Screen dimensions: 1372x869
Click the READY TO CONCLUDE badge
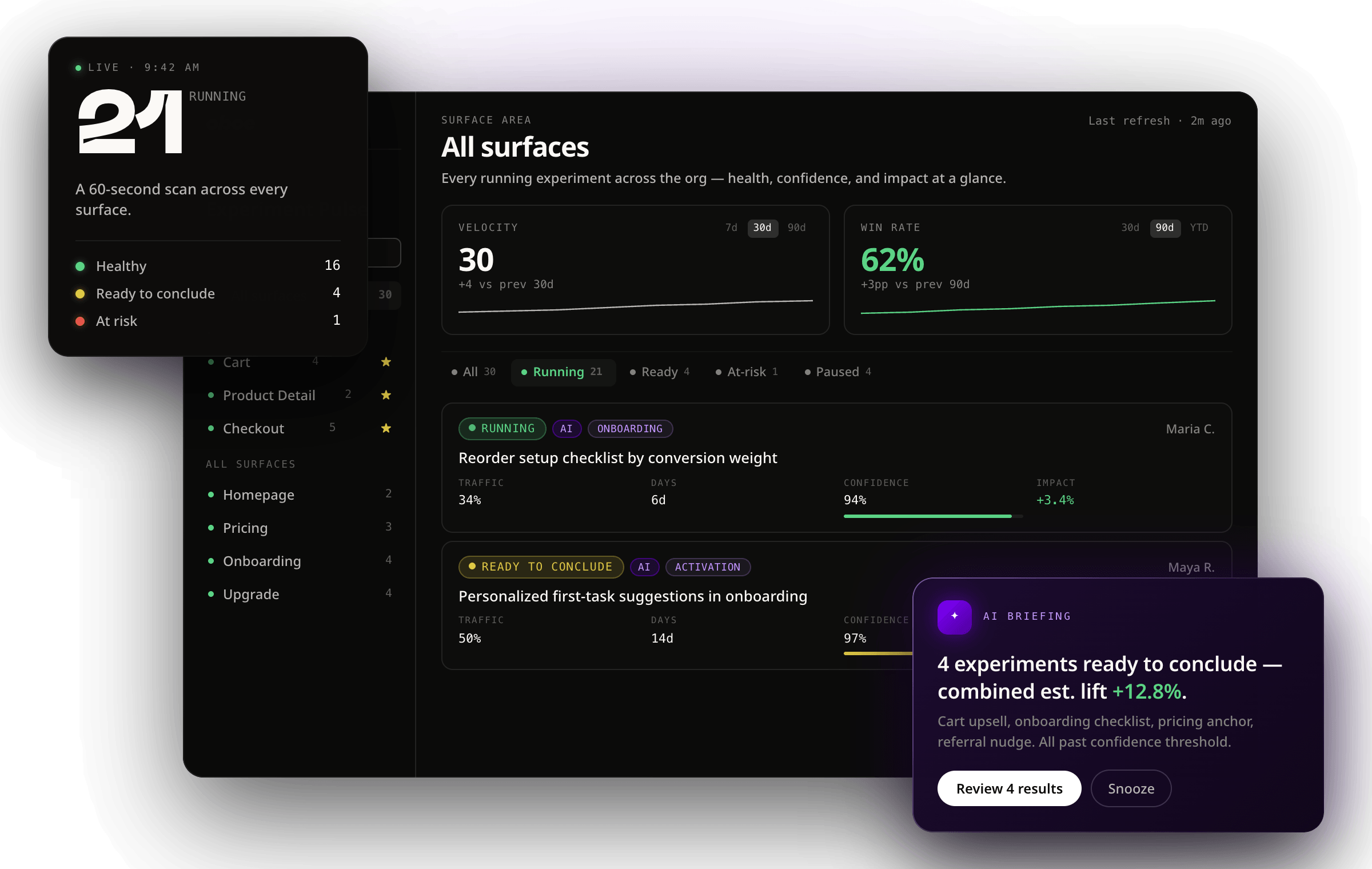click(541, 567)
